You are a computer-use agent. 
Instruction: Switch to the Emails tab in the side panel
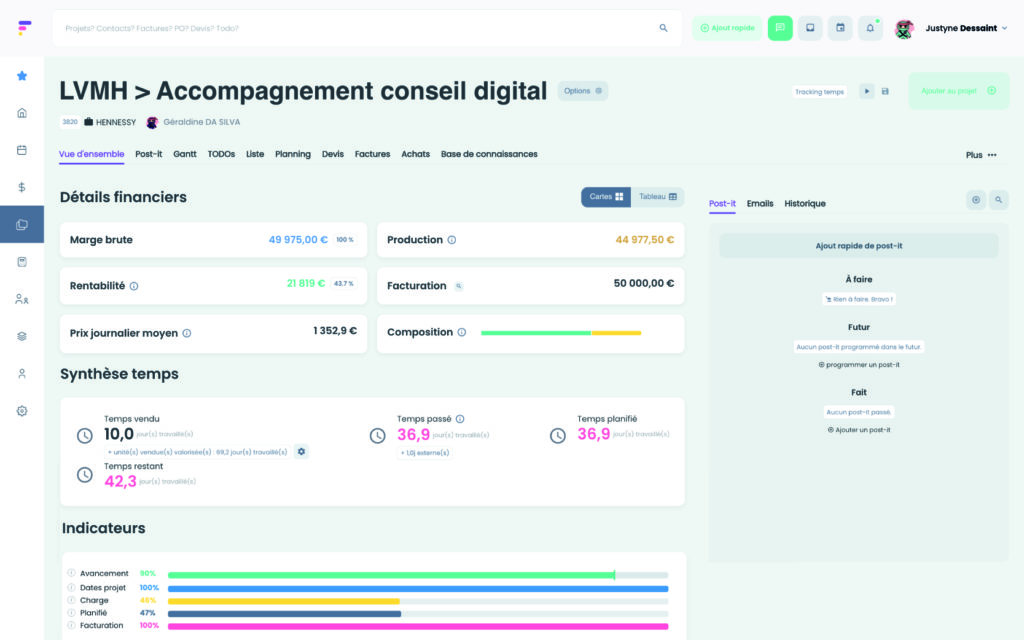point(760,204)
